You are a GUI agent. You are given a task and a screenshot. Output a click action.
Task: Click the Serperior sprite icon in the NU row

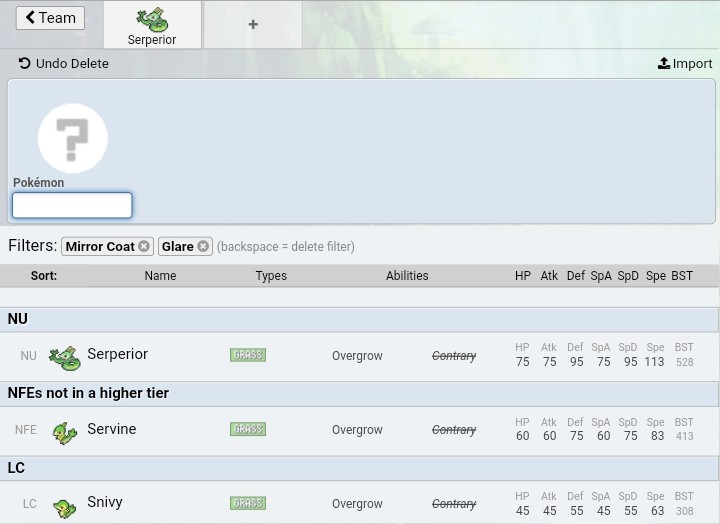[x=65, y=358]
